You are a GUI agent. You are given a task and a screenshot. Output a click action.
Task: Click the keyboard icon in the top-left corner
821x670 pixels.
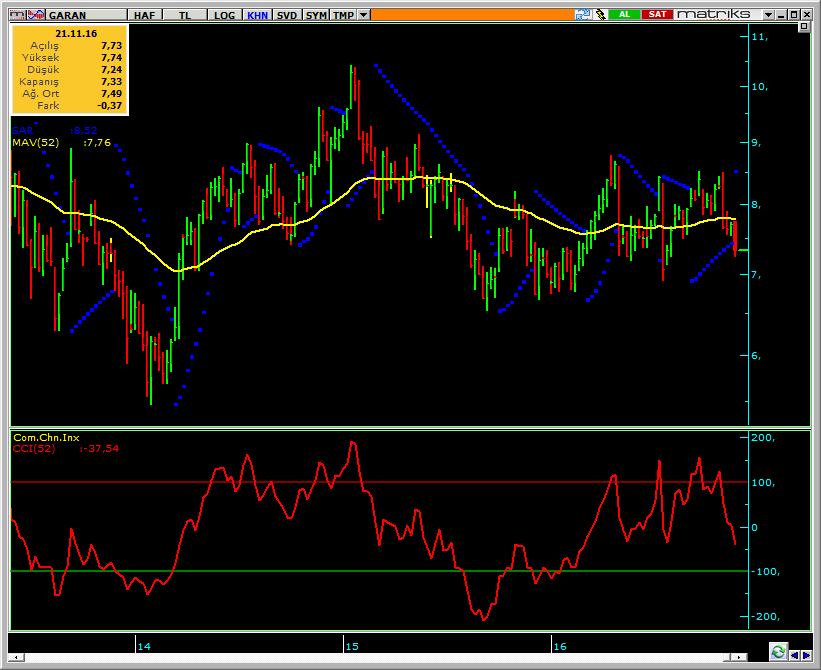pyautogui.click(x=18, y=15)
